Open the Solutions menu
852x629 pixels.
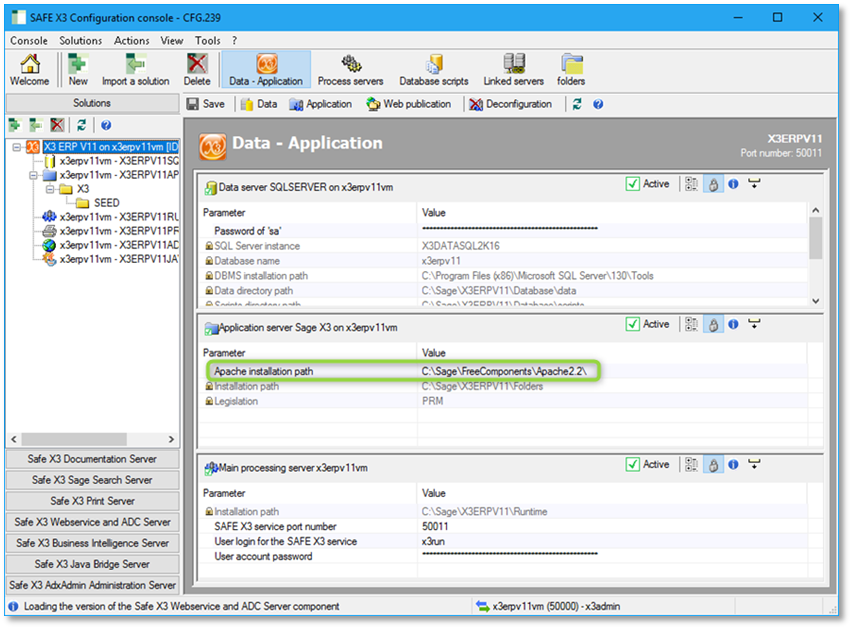80,41
